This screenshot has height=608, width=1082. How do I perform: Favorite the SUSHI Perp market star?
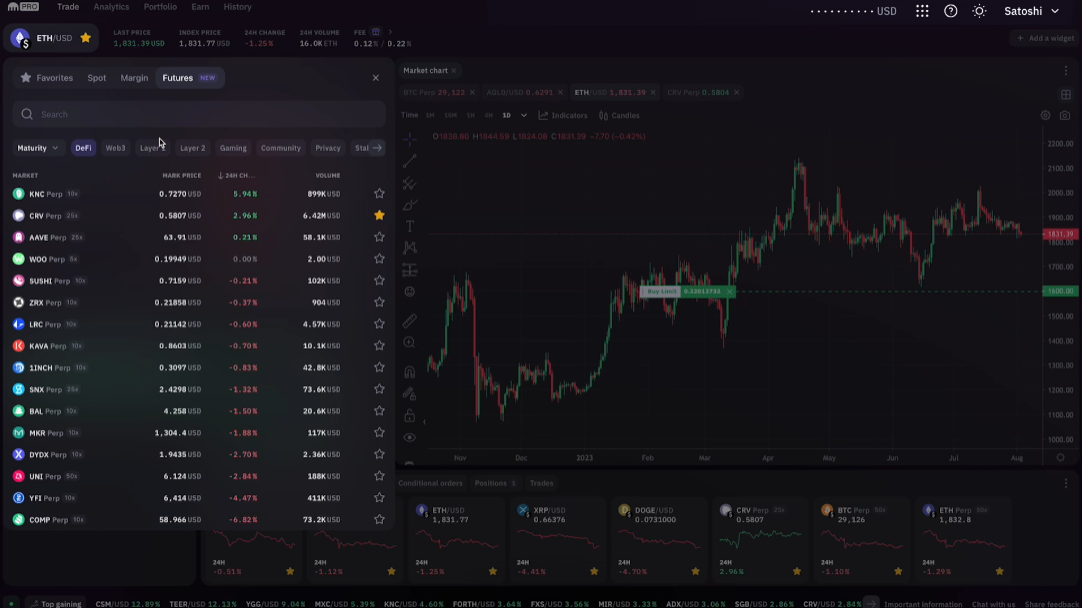(379, 281)
